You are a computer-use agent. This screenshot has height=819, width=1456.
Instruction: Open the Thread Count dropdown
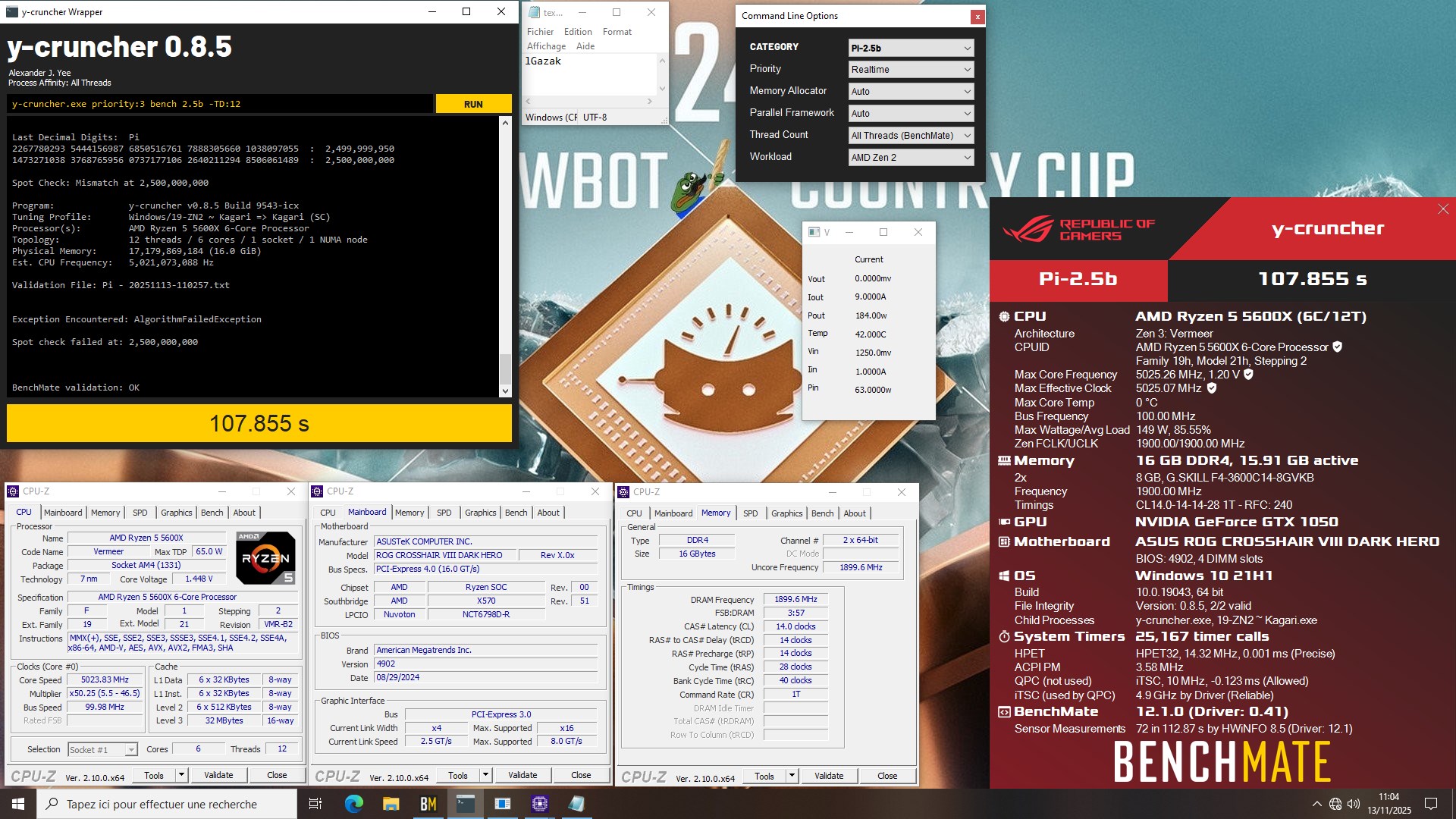pos(911,135)
